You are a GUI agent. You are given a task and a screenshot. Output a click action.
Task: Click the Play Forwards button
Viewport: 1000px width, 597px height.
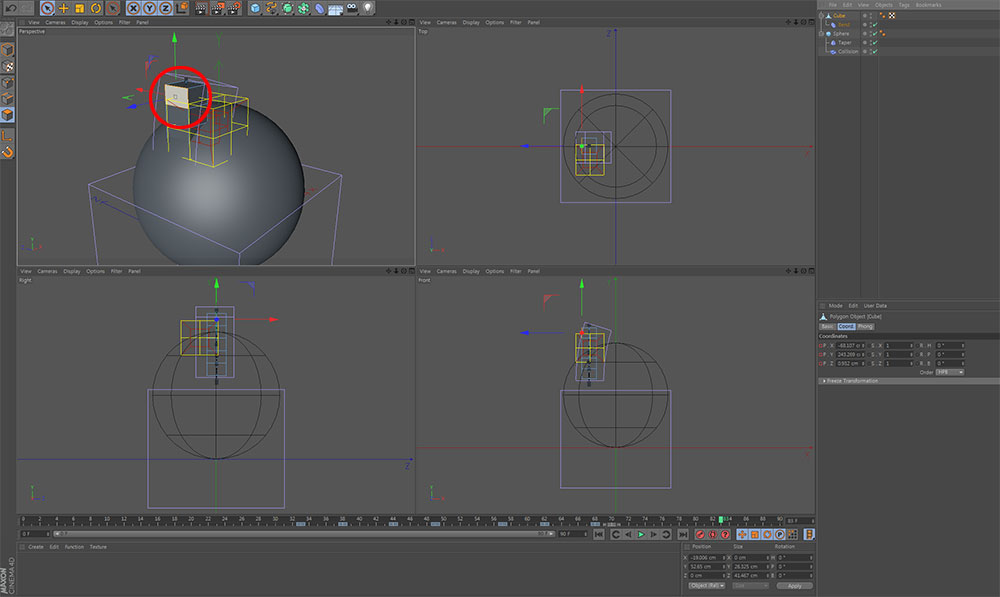pos(641,534)
